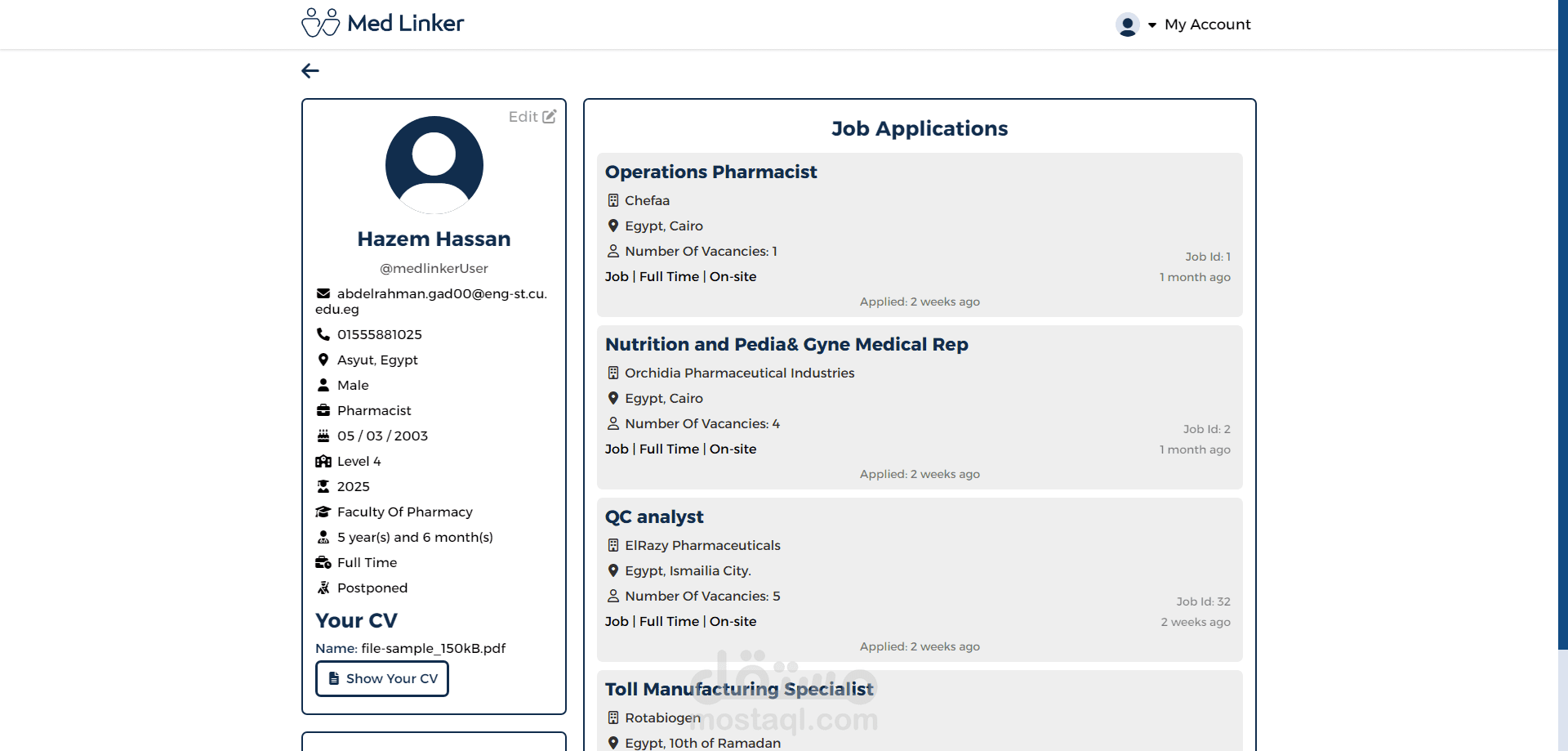Open the My Account menu label
Screen dimensions: 1568x751
[x=1207, y=25]
